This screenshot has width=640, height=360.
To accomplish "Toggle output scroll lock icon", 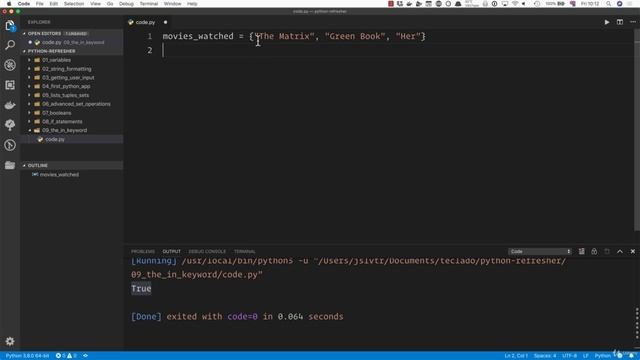I will (x=594, y=251).
